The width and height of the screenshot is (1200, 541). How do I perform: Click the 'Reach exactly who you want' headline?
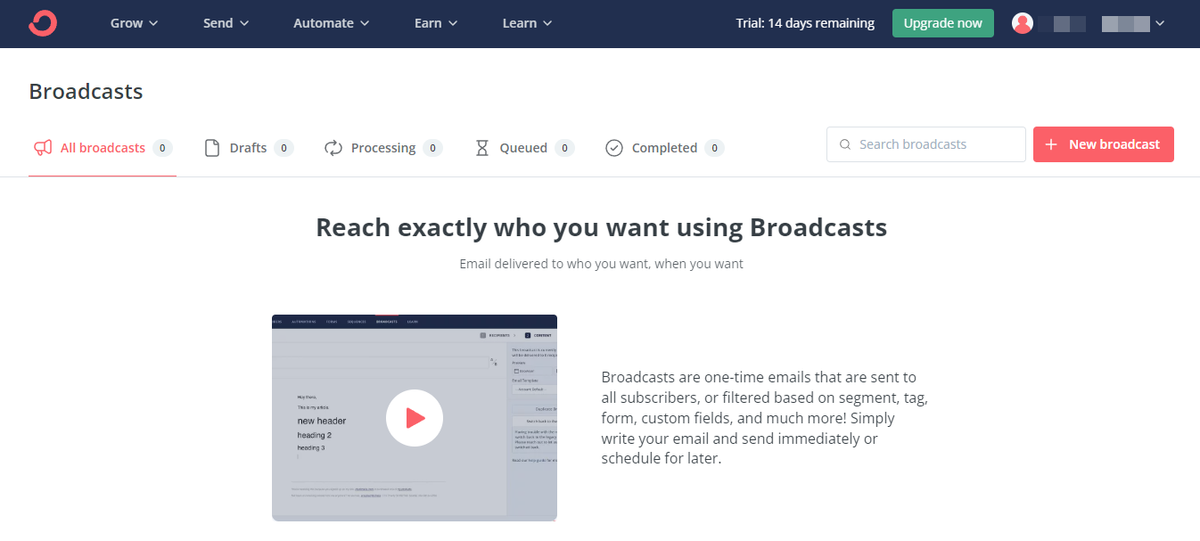[x=601, y=228]
